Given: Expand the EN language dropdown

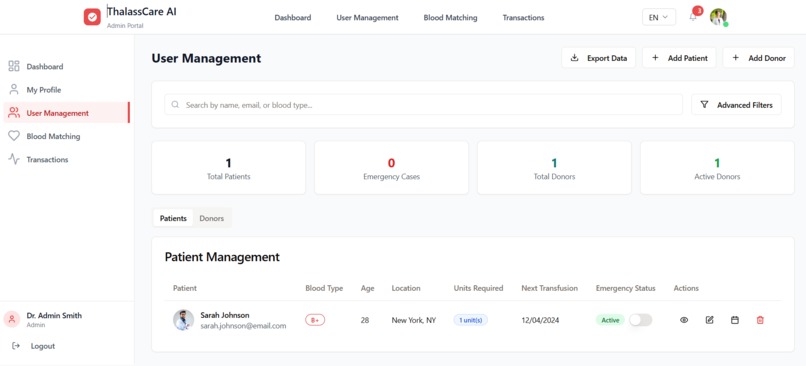Looking at the screenshot, I should [658, 17].
